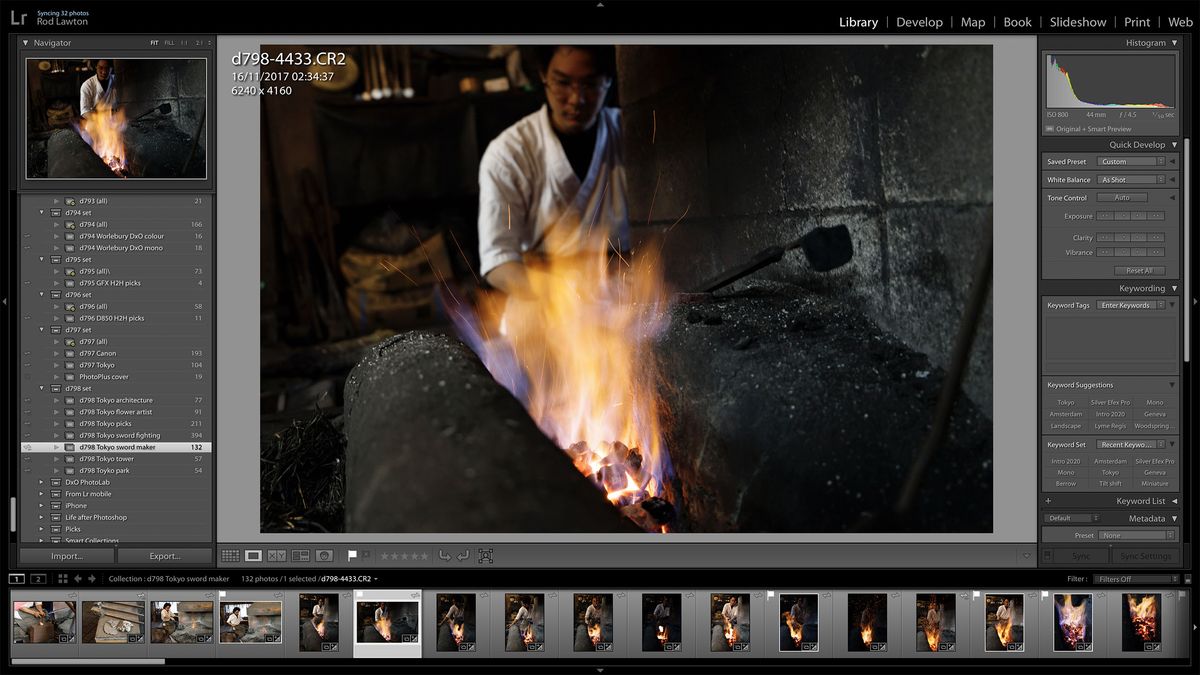Go back with filmstrip left arrow
The height and width of the screenshot is (675, 1200).
pos(79,579)
